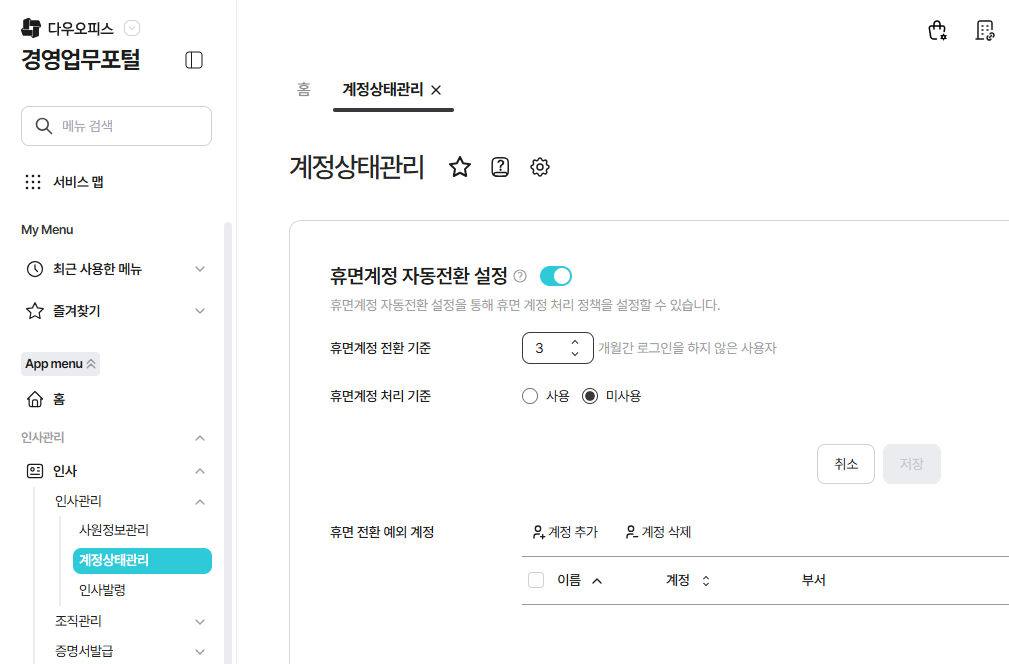This screenshot has height=664, width=1009.
Task: Click the shopping bag settings icon
Action: pos(937,30)
